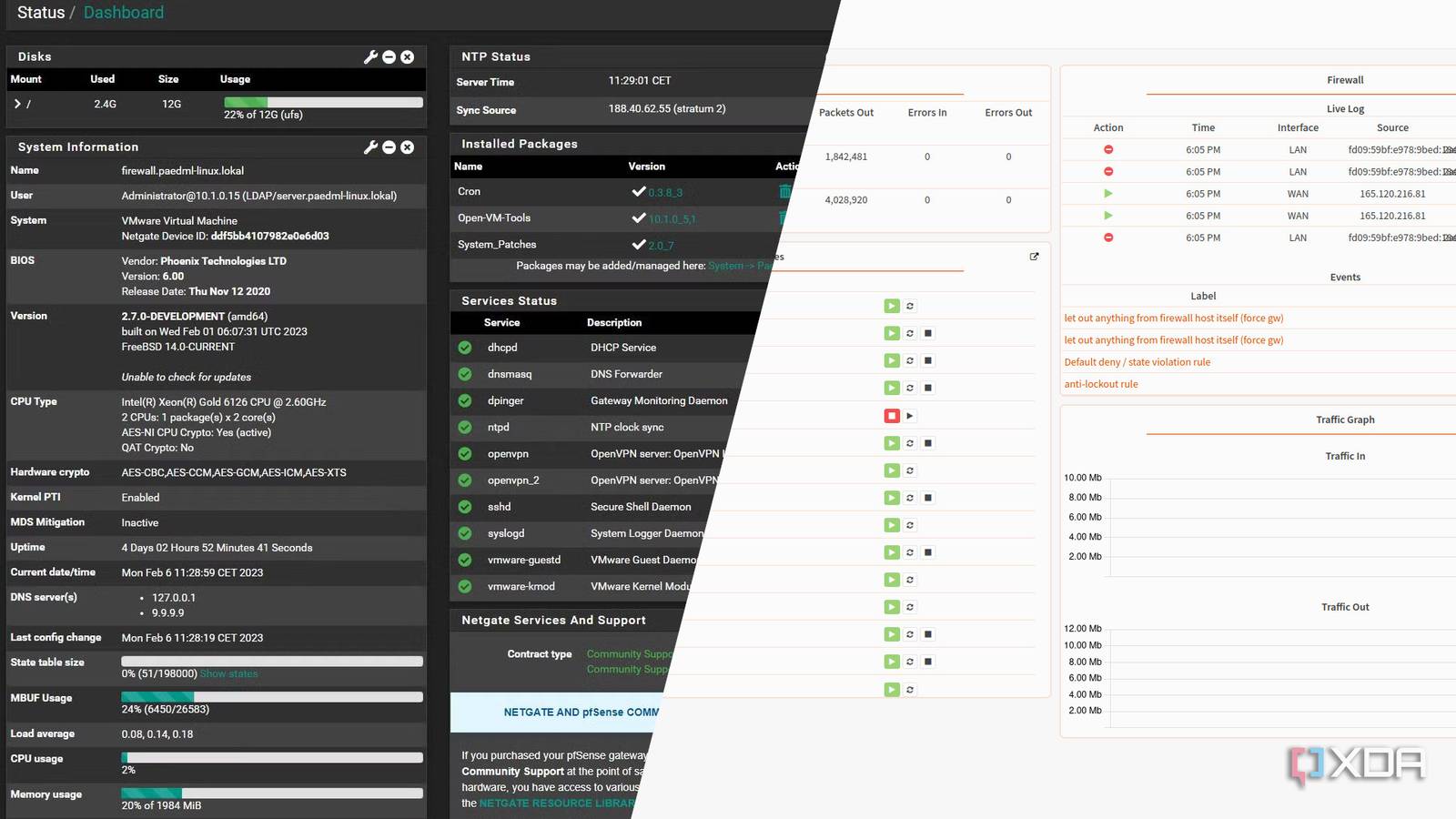Stop the dpinger Gateway Monitoring Daemon
The width and height of the screenshot is (1456, 819).
[927, 388]
